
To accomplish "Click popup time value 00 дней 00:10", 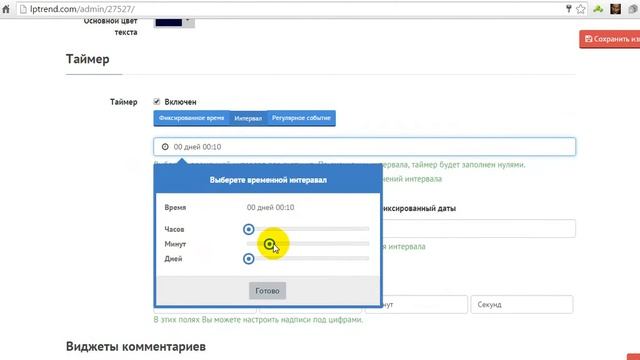I will [x=270, y=207].
